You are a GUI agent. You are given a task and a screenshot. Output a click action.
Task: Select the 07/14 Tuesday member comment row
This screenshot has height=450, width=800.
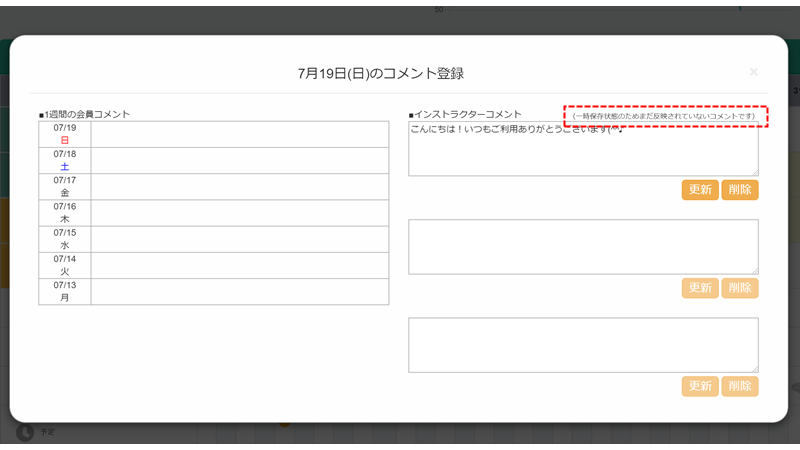click(x=239, y=265)
